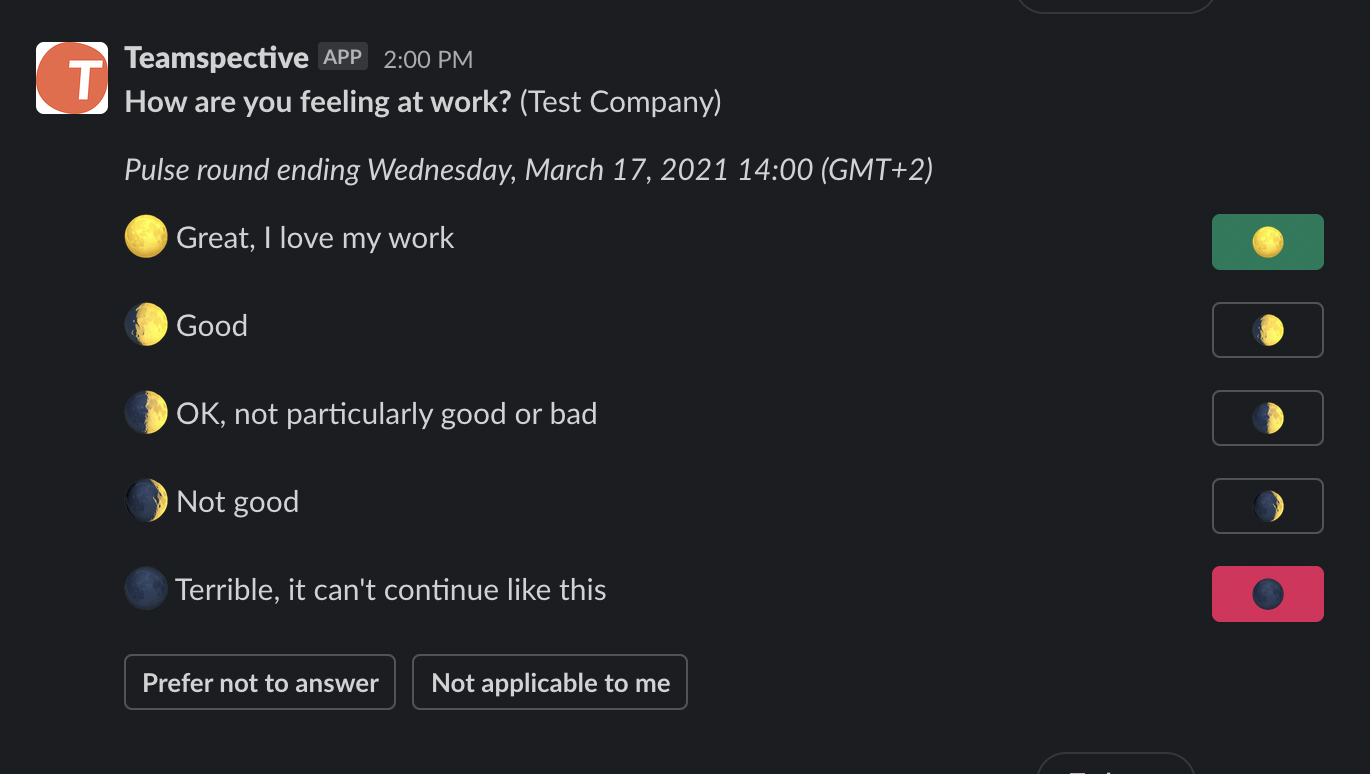Click the 2:00 PM message timestamp

tap(428, 60)
